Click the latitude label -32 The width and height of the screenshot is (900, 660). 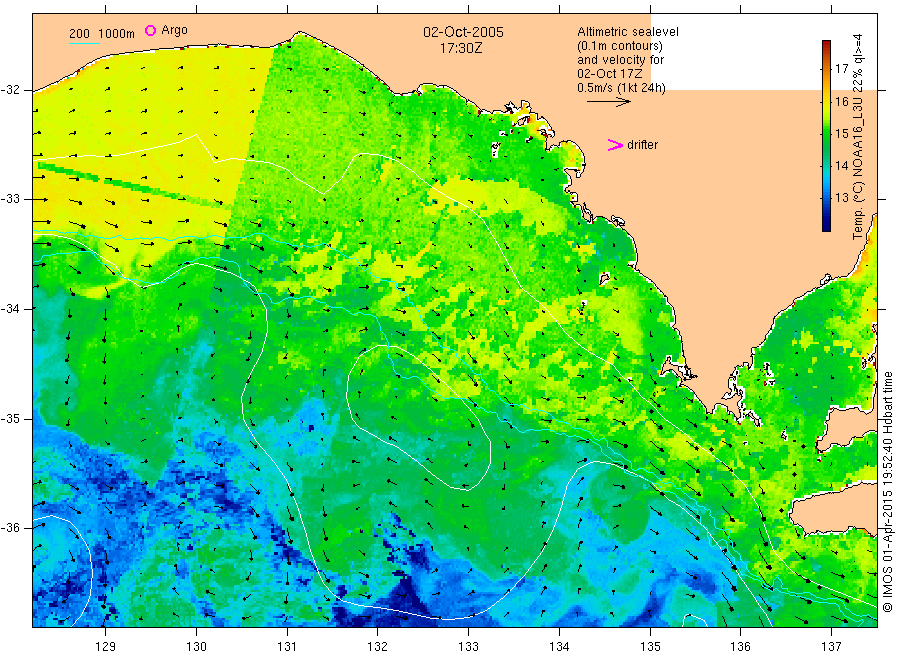click(10, 90)
